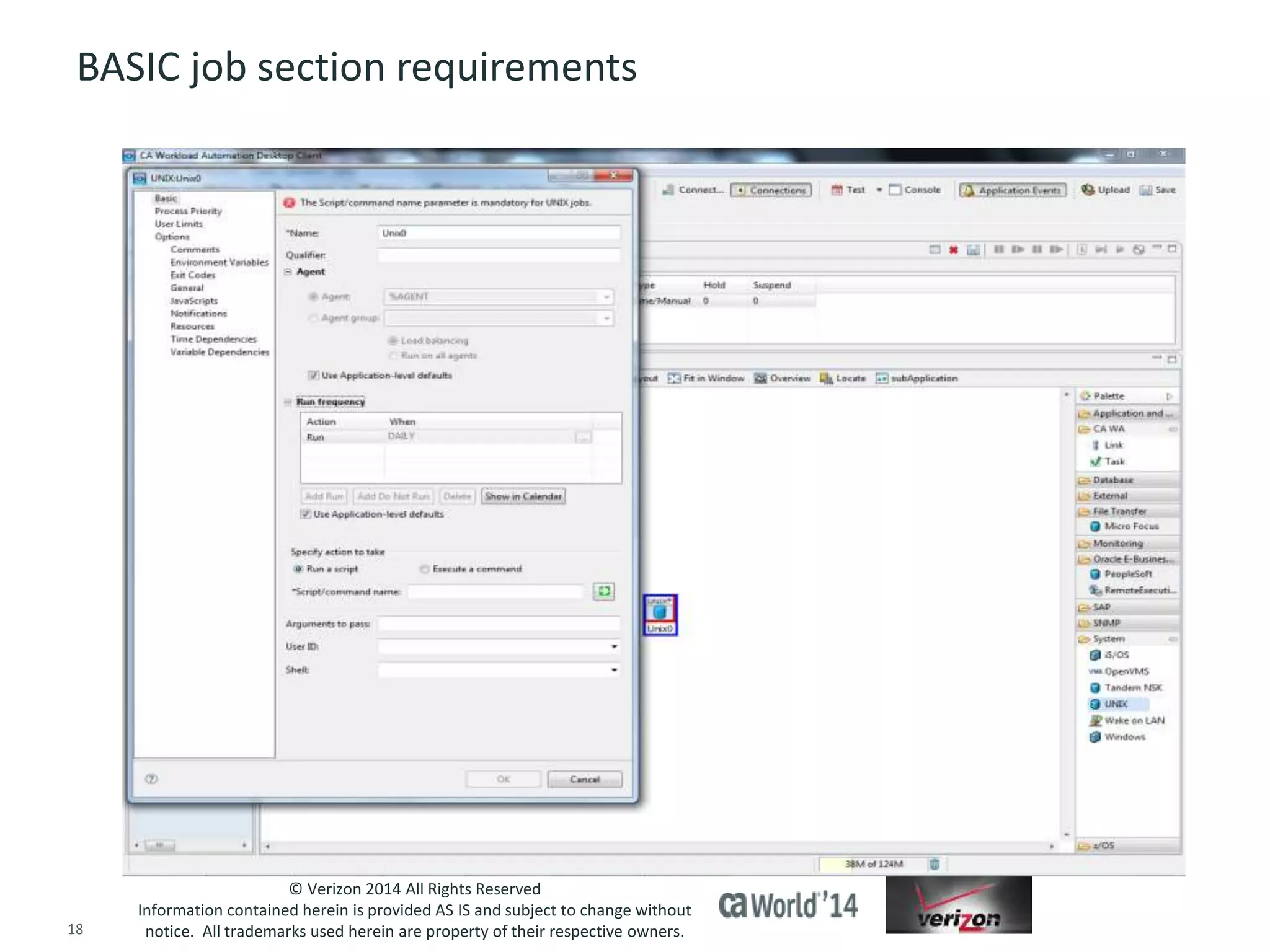The height and width of the screenshot is (952, 1270).
Task: Click the bottom-left panel horizontal scrollbar
Action: 190,845
